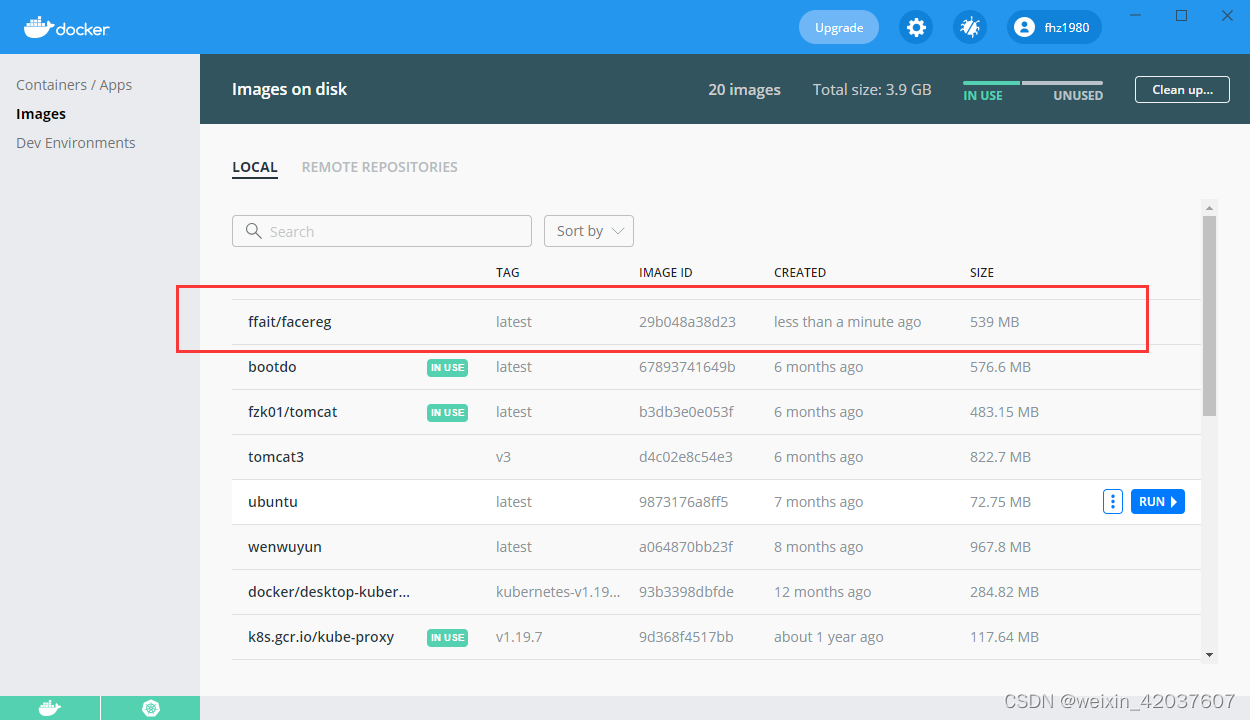
Task: Click image ID 67893741649b
Action: (687, 367)
